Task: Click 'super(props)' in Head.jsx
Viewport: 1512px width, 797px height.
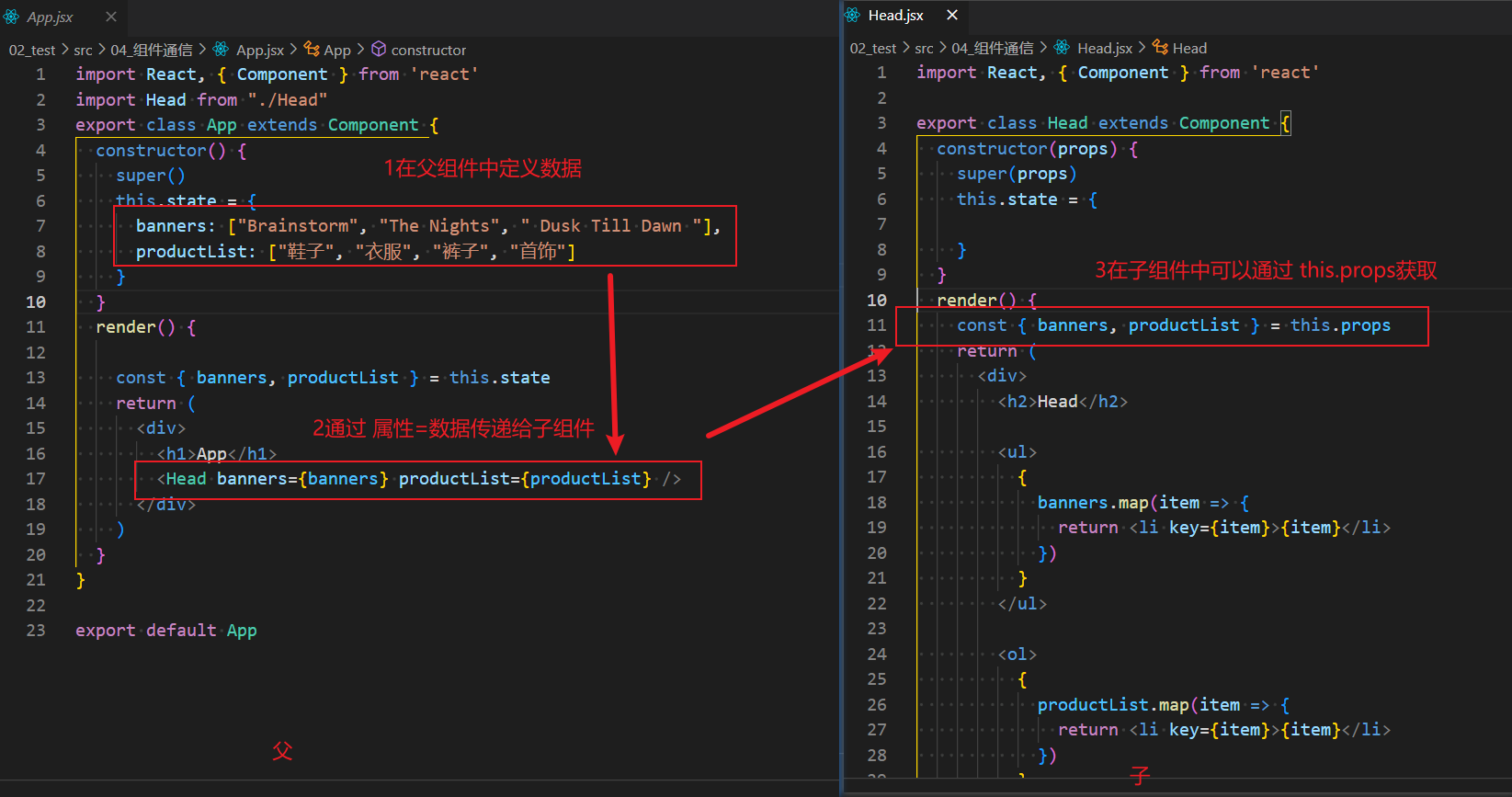Action: coord(1017,173)
